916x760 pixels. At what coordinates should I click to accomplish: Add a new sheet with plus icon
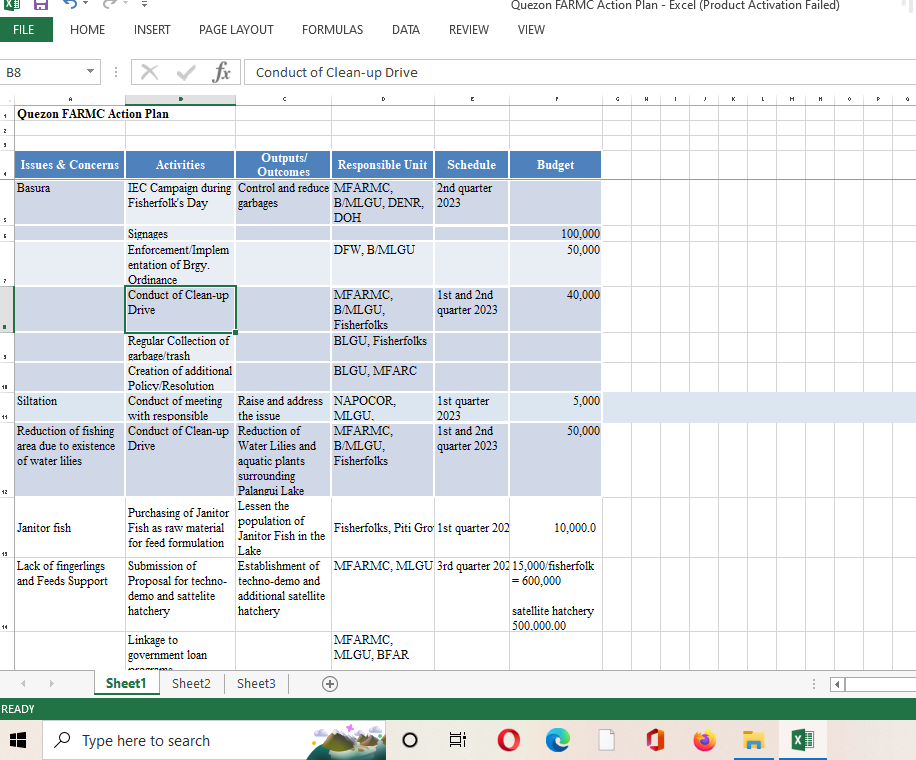[330, 684]
